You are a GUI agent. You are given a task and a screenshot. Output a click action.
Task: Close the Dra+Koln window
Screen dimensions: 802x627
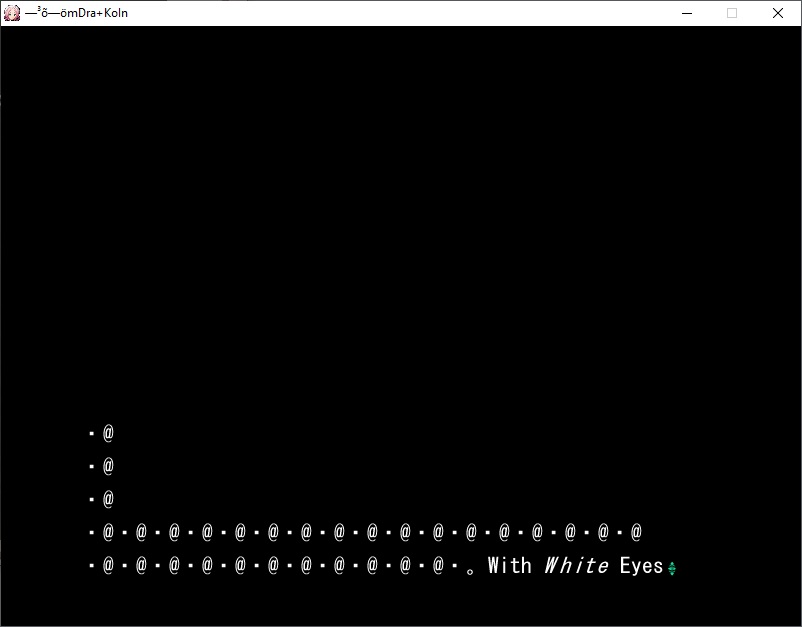pos(778,13)
